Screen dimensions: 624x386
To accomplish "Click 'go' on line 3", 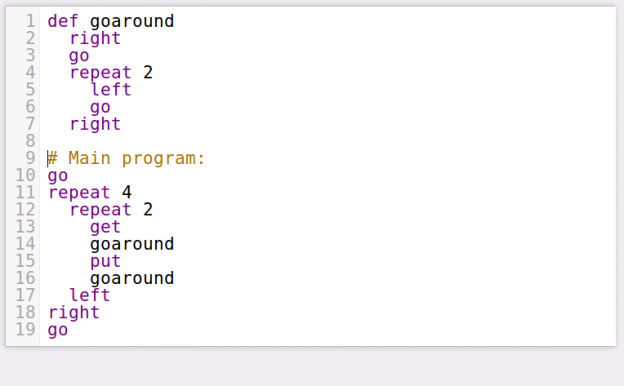I will [x=79, y=56].
